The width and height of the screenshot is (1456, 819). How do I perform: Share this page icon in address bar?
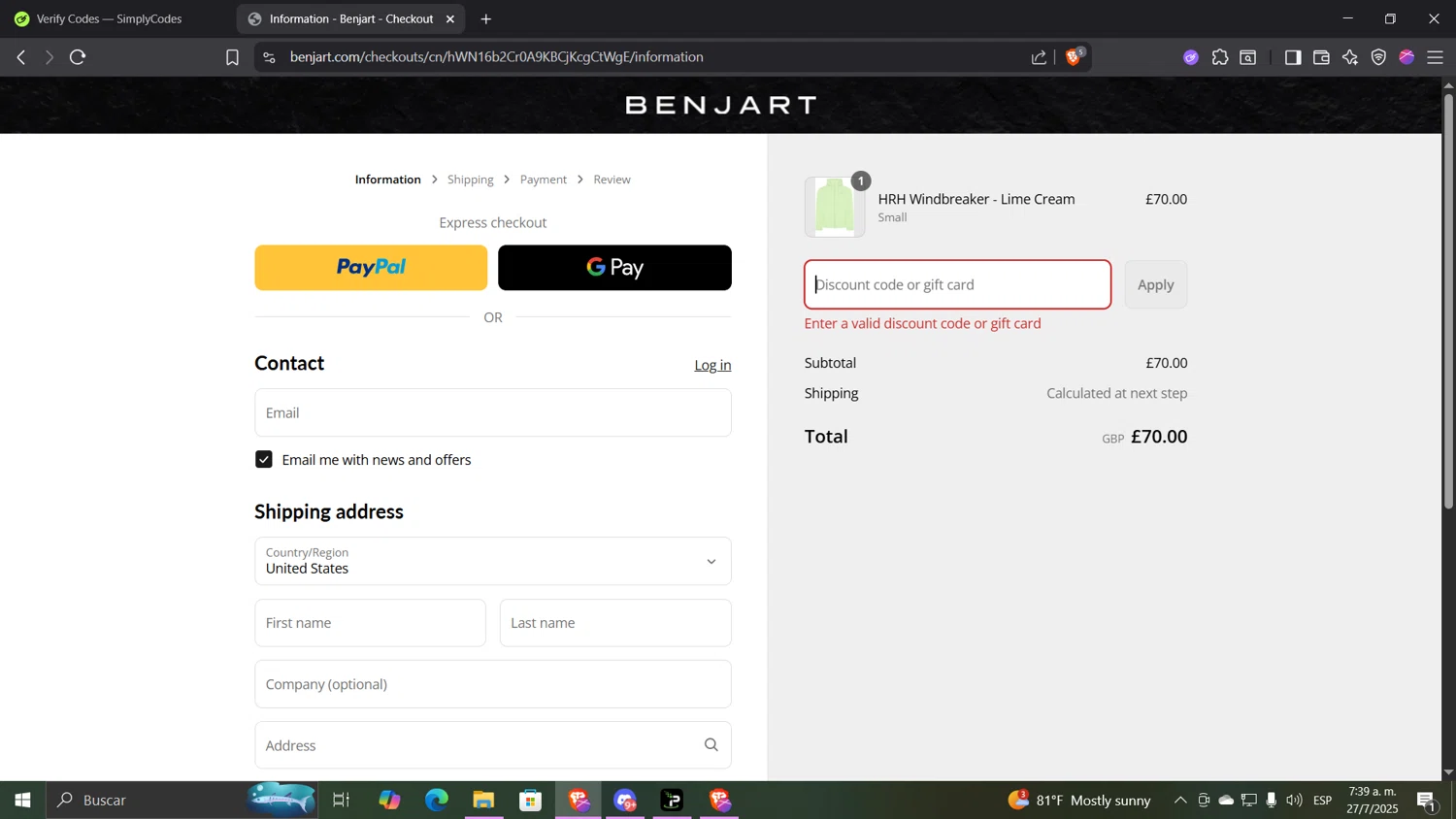pos(1039,57)
